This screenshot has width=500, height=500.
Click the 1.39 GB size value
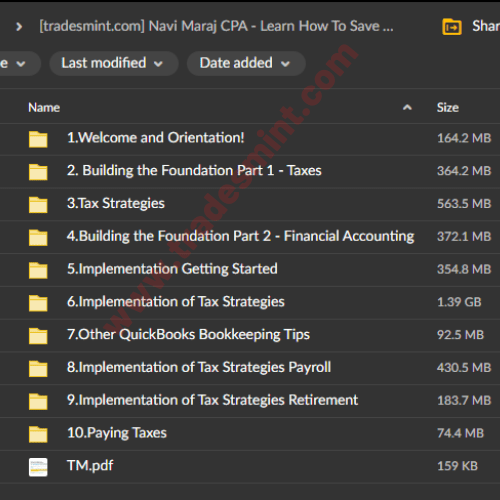(459, 302)
